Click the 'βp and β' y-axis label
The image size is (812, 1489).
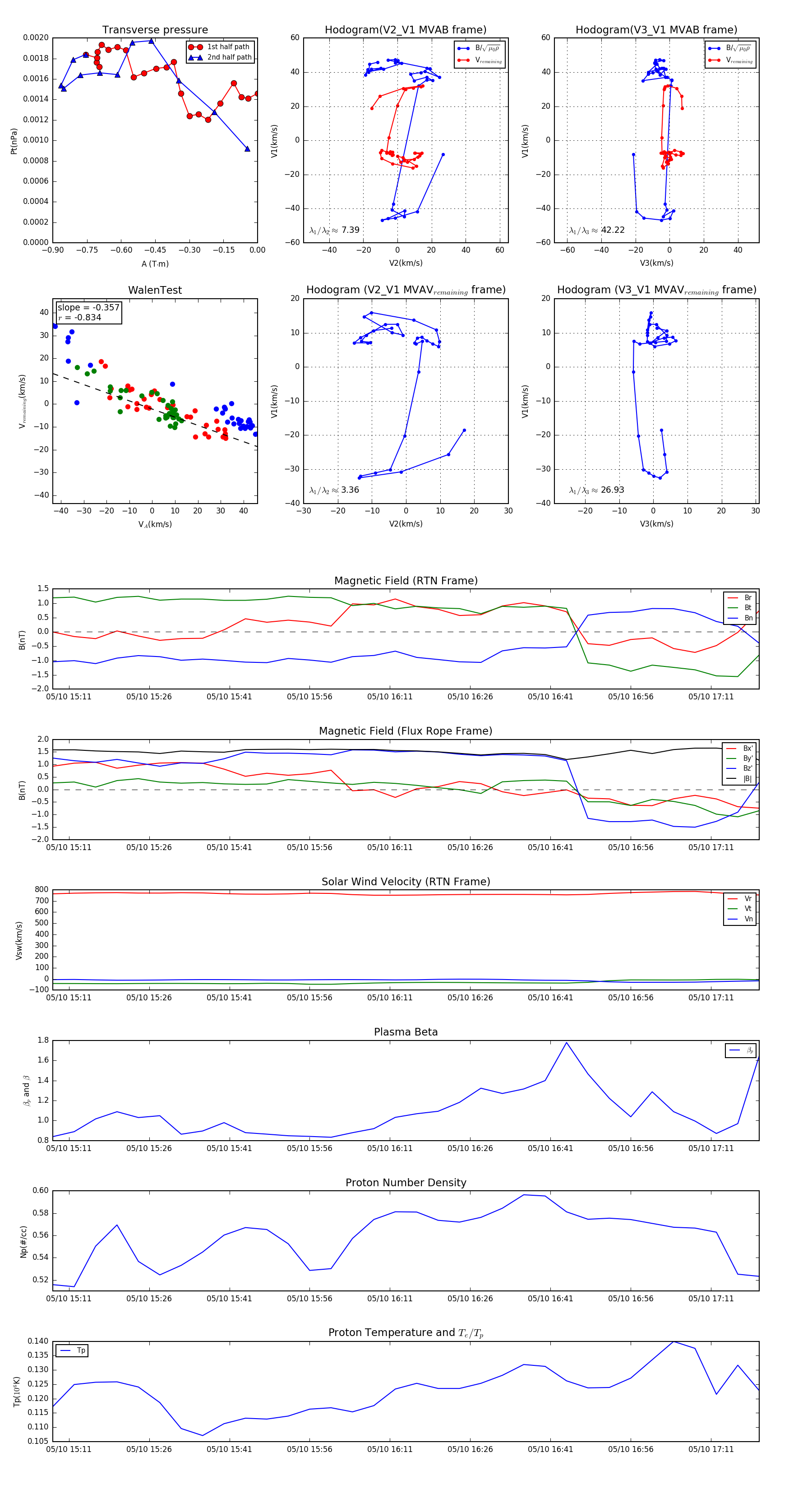(26, 1091)
